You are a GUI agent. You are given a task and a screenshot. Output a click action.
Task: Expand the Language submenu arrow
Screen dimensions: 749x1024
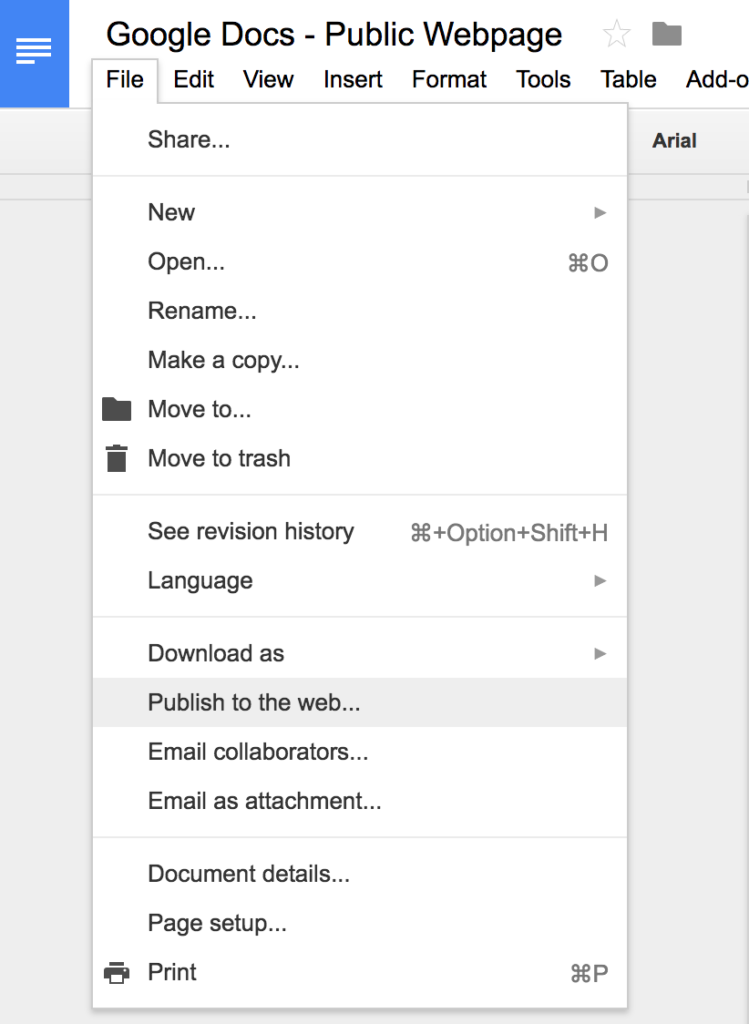(600, 581)
